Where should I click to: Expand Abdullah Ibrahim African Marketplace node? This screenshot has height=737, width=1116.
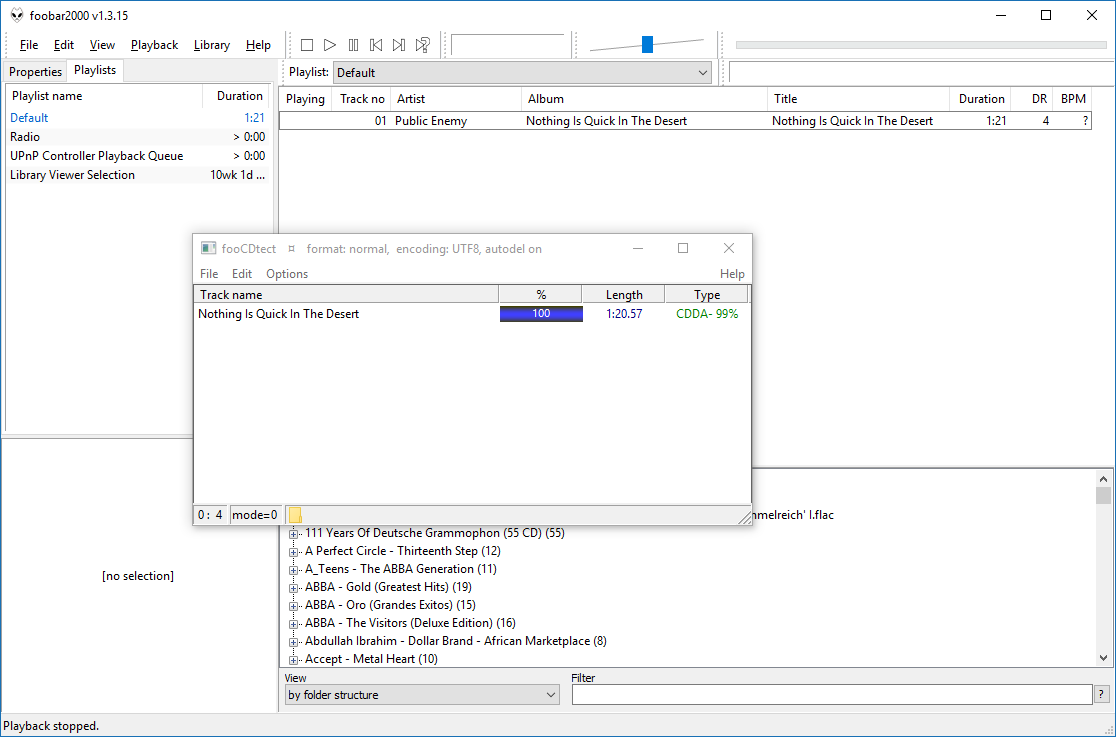pyautogui.click(x=293, y=642)
